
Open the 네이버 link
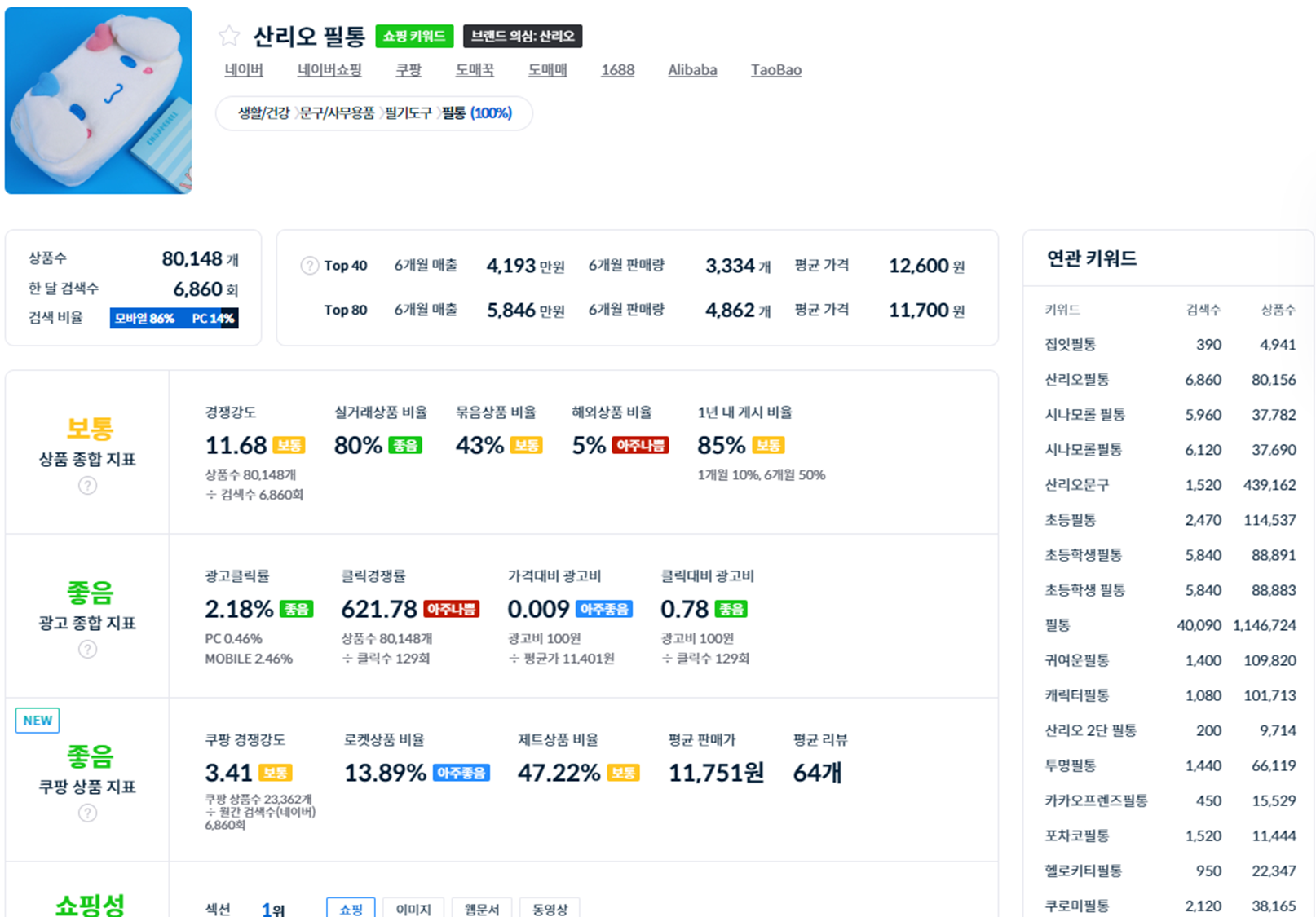click(x=244, y=70)
